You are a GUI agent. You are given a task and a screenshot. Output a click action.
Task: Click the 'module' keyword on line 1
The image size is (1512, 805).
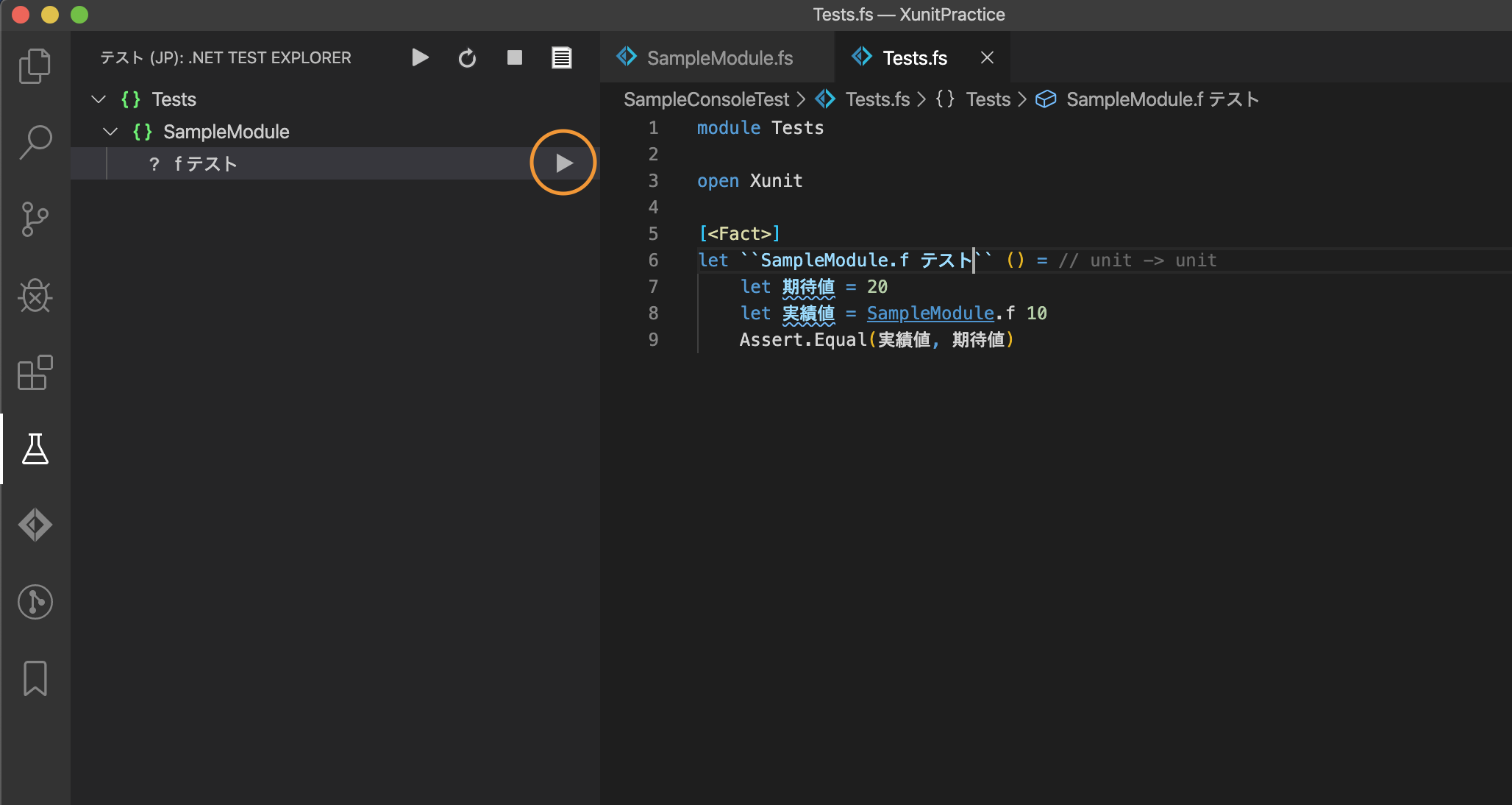729,128
